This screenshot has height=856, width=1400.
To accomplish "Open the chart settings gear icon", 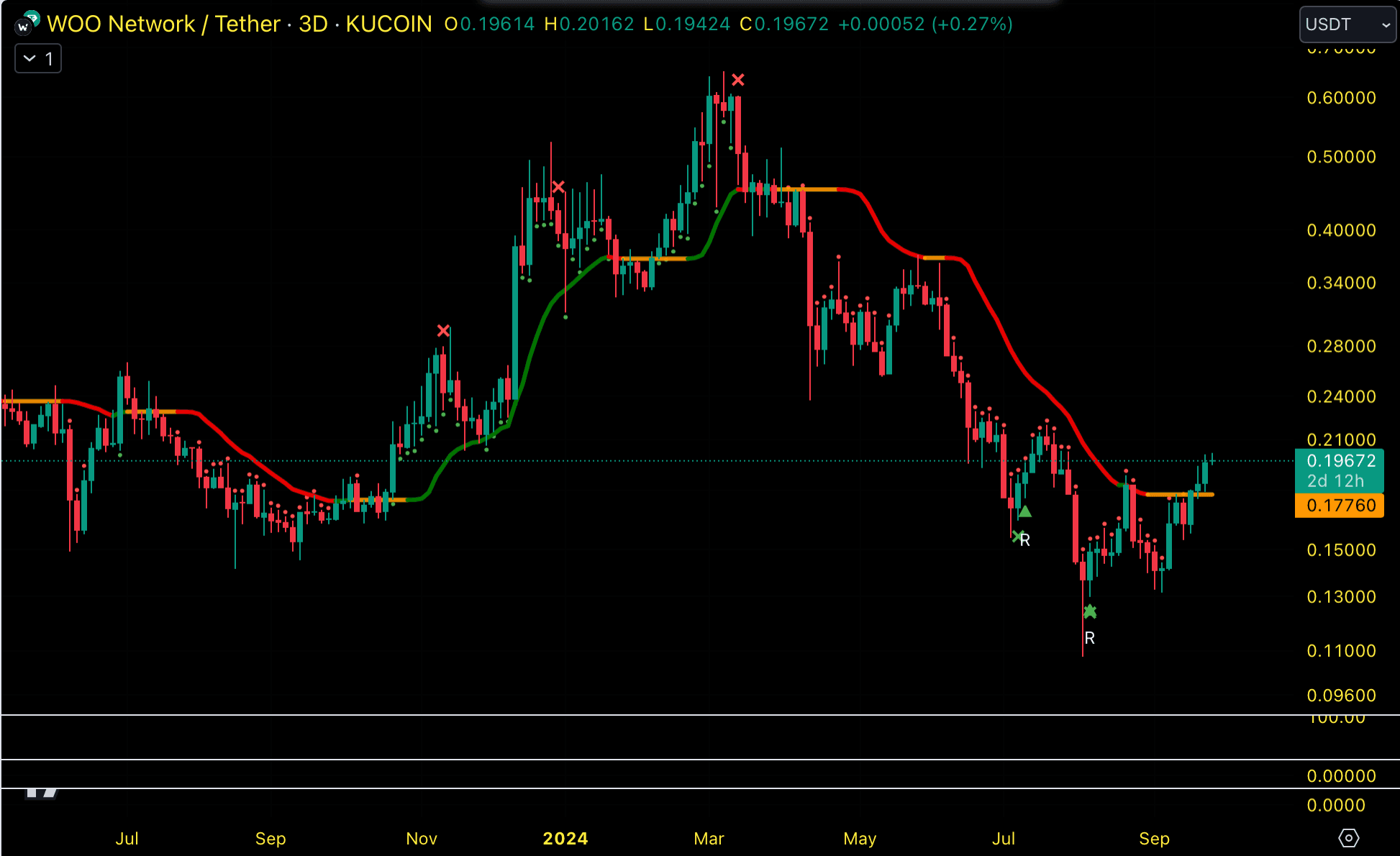I will point(1348,838).
